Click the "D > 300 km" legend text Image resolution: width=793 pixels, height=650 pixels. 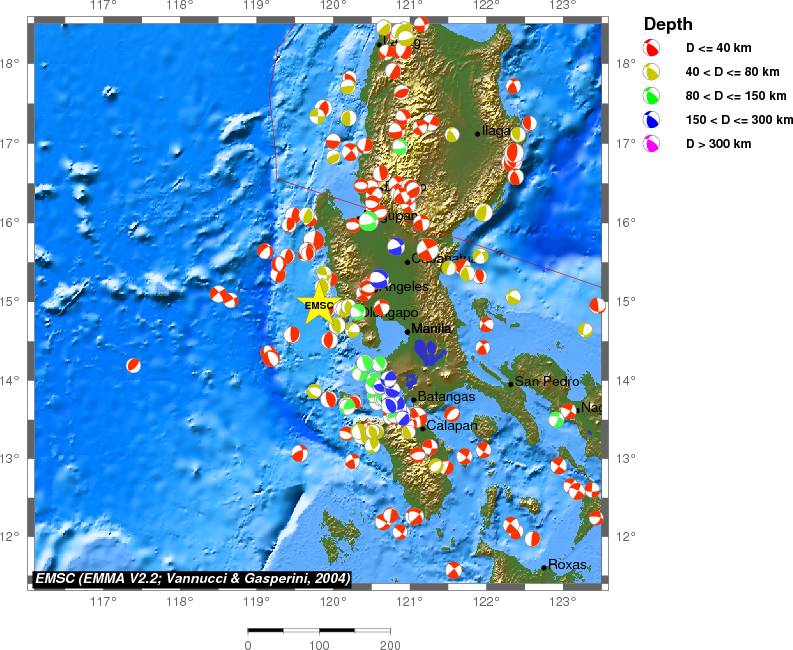(x=718, y=144)
